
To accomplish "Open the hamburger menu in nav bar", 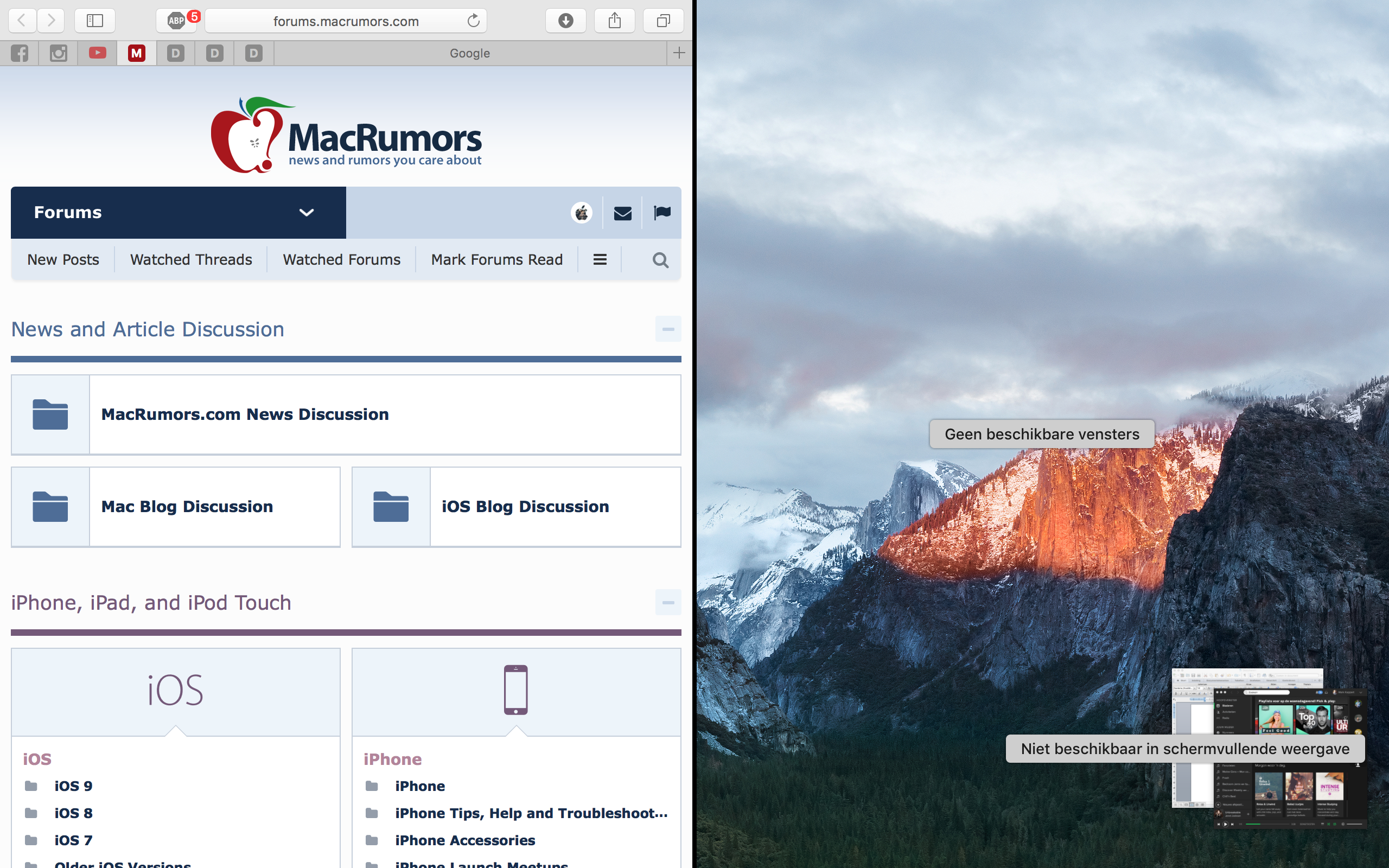I will coord(600,260).
